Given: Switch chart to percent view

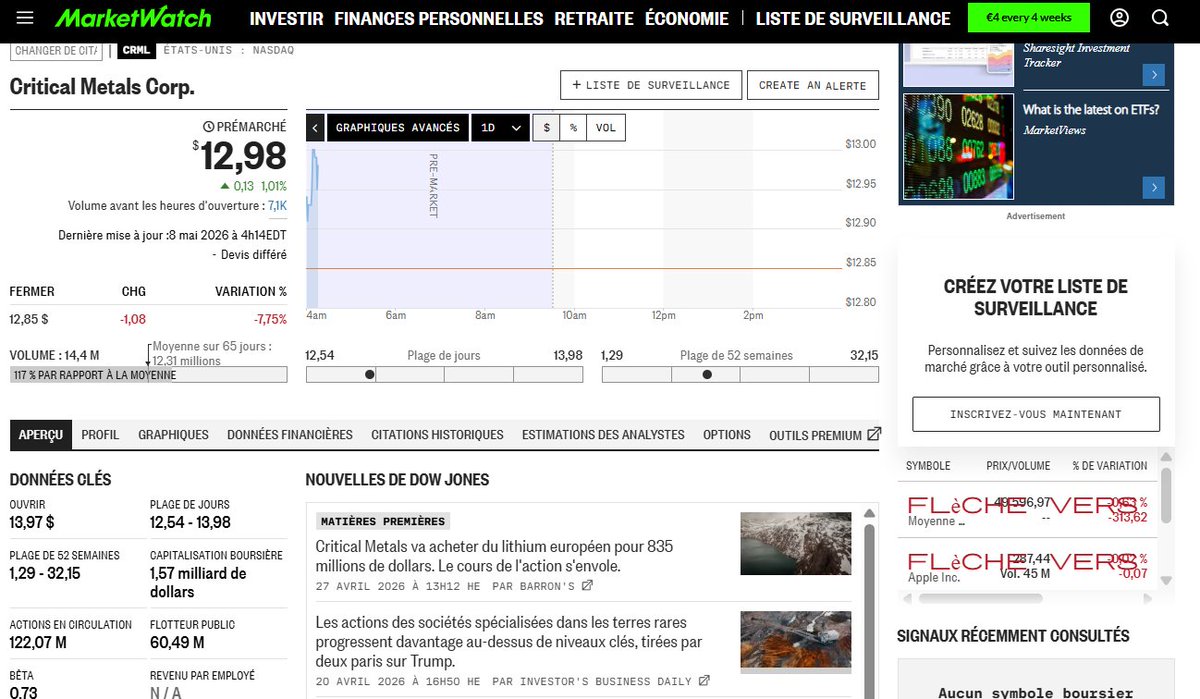Looking at the screenshot, I should click(573, 127).
